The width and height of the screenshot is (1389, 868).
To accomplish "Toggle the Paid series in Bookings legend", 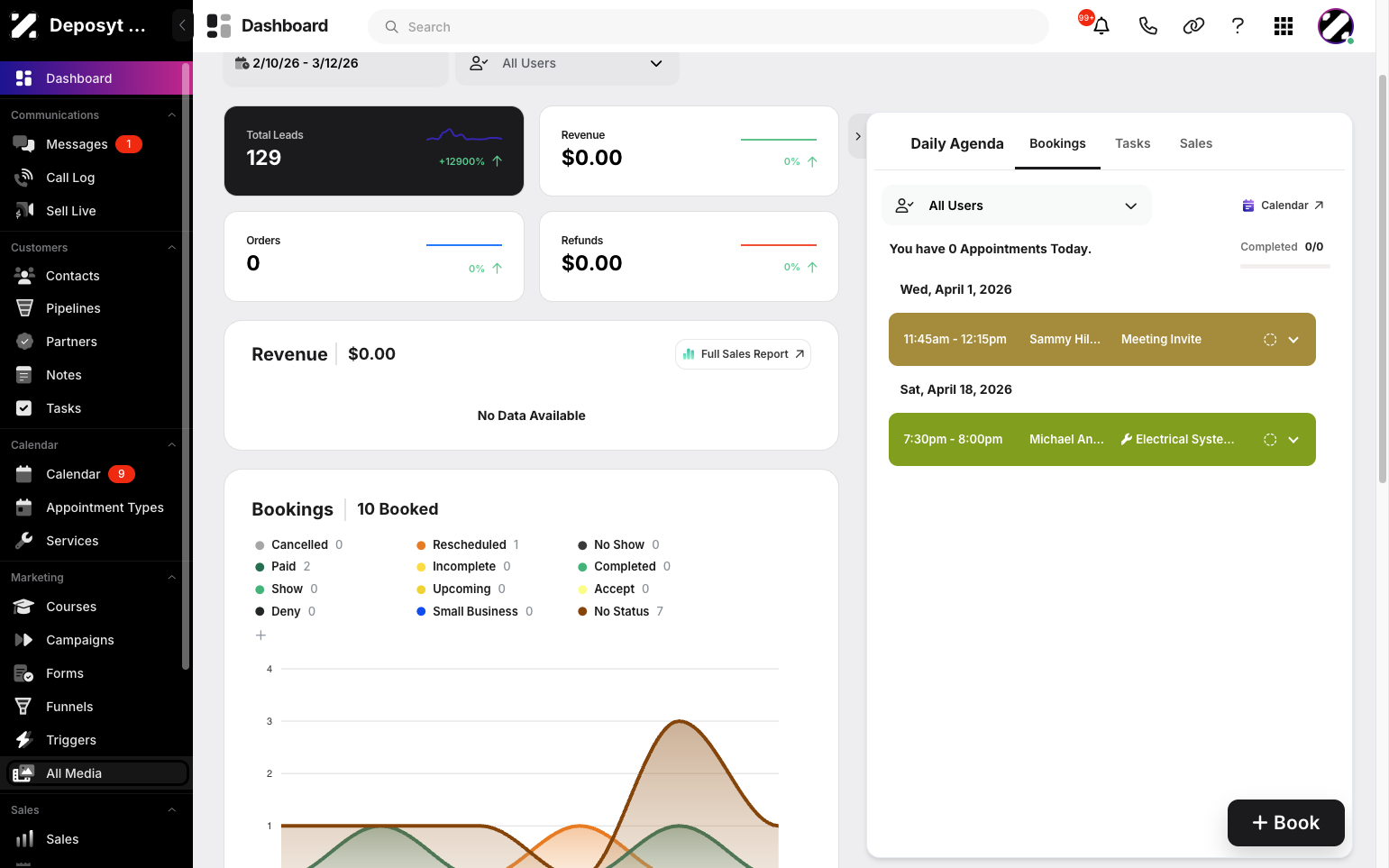I will pyautogui.click(x=282, y=566).
